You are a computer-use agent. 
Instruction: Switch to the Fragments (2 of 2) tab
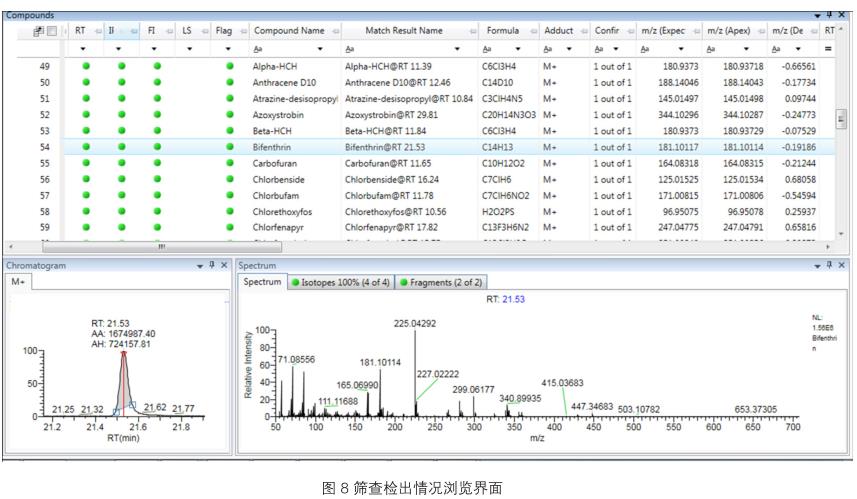pos(443,283)
